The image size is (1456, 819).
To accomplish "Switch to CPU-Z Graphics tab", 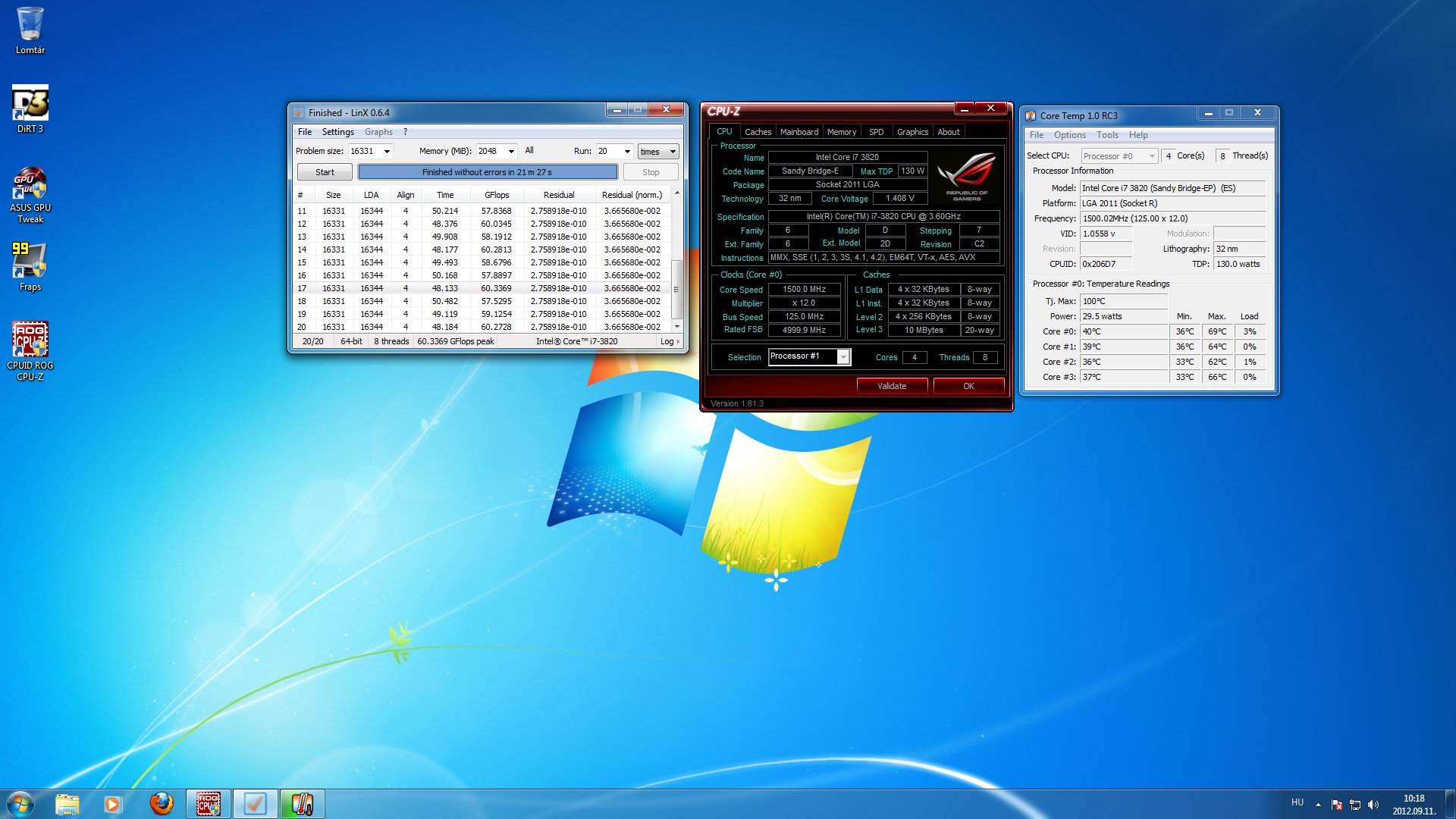I will (x=912, y=132).
